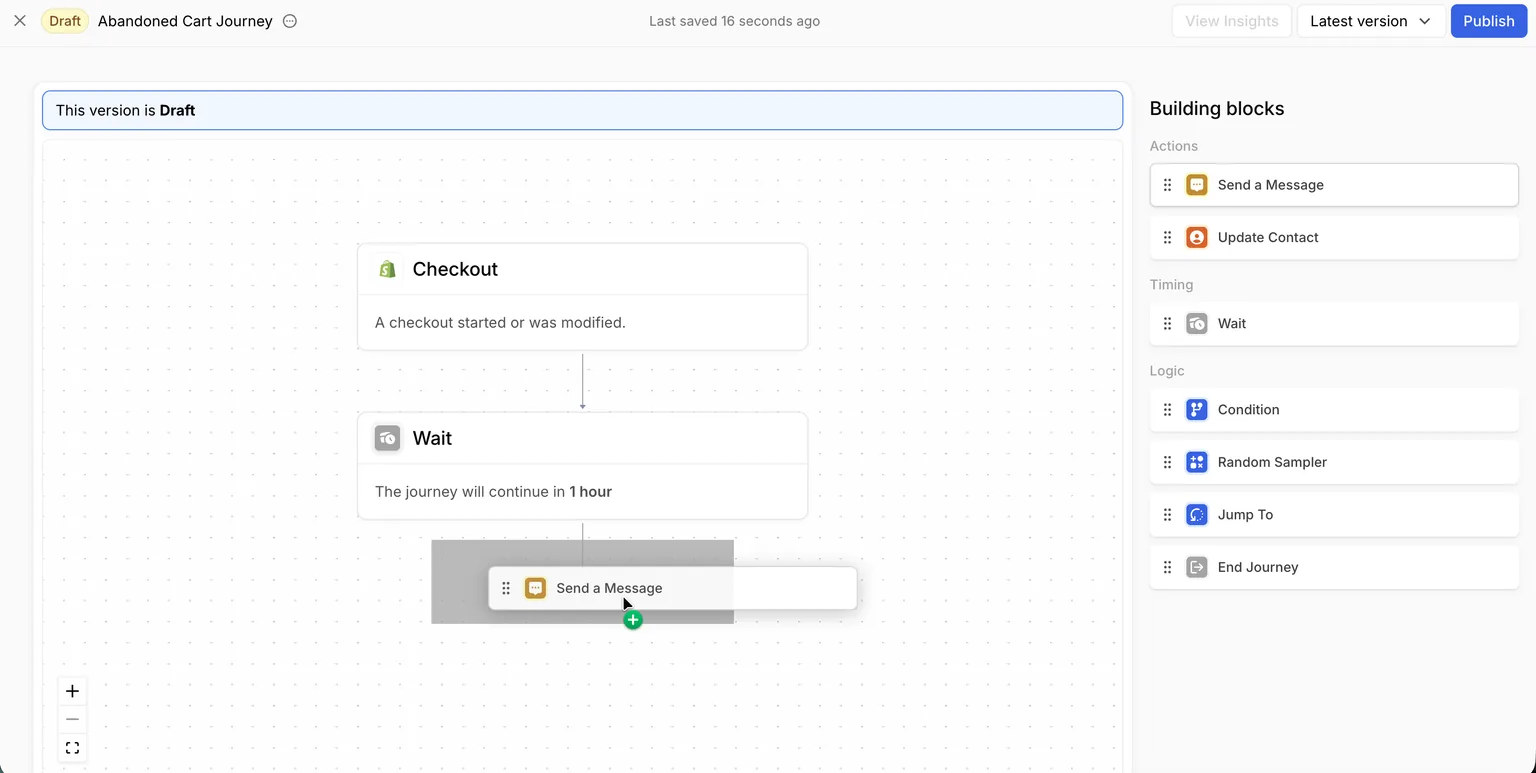This screenshot has width=1536, height=773.
Task: Zoom out the canvas with minus button
Action: point(72,719)
